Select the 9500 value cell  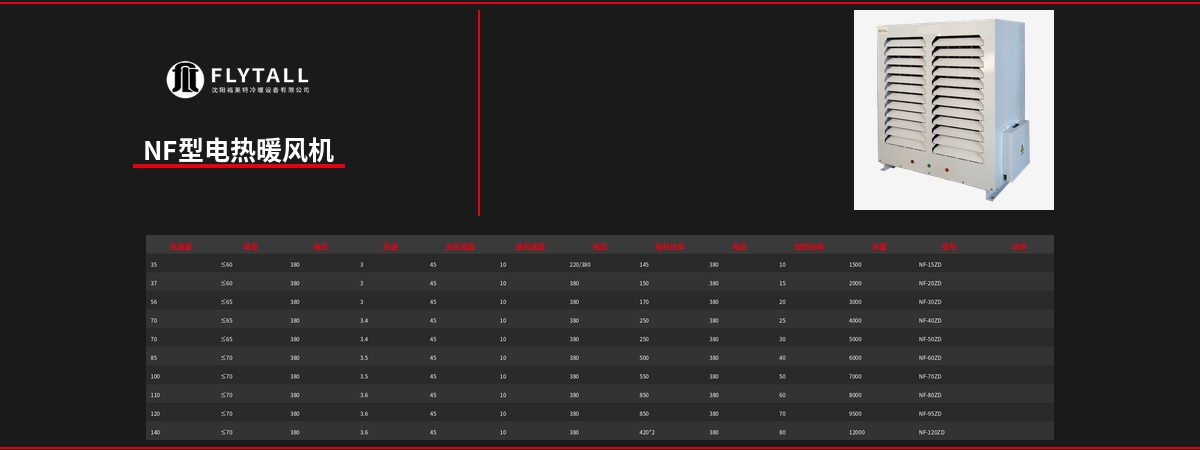coord(855,414)
